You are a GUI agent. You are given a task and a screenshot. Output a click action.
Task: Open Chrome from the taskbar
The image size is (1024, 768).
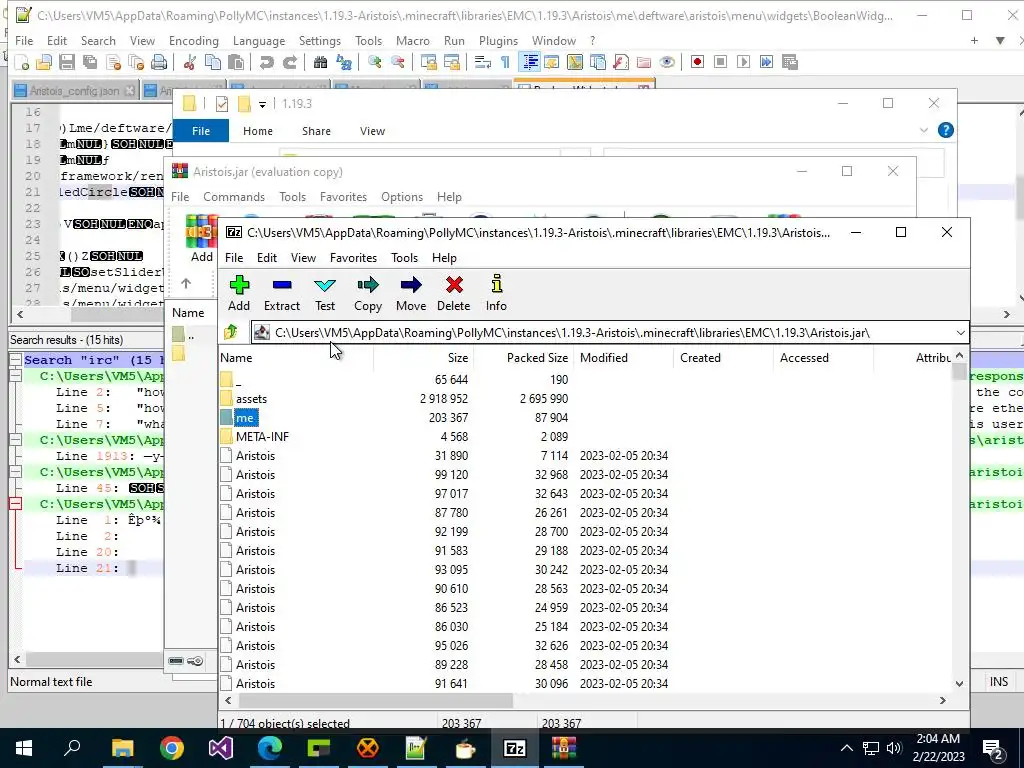tap(172, 748)
